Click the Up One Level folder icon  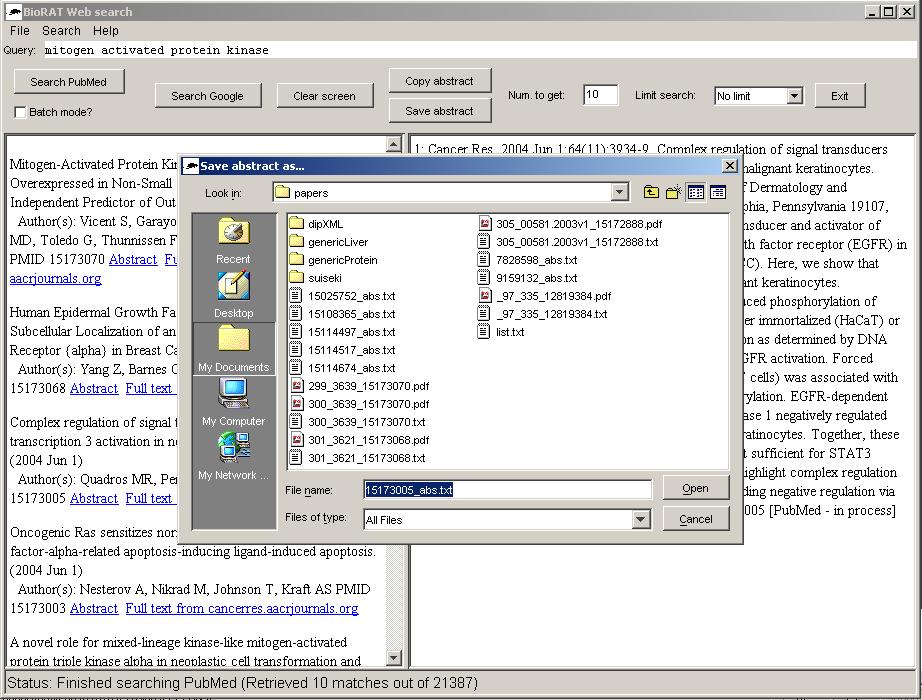[651, 192]
